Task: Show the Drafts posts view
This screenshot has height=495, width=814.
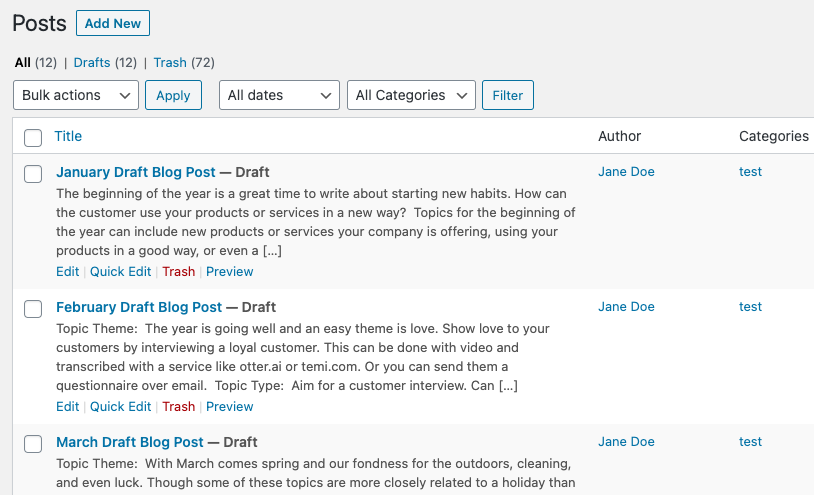Action: pos(92,62)
